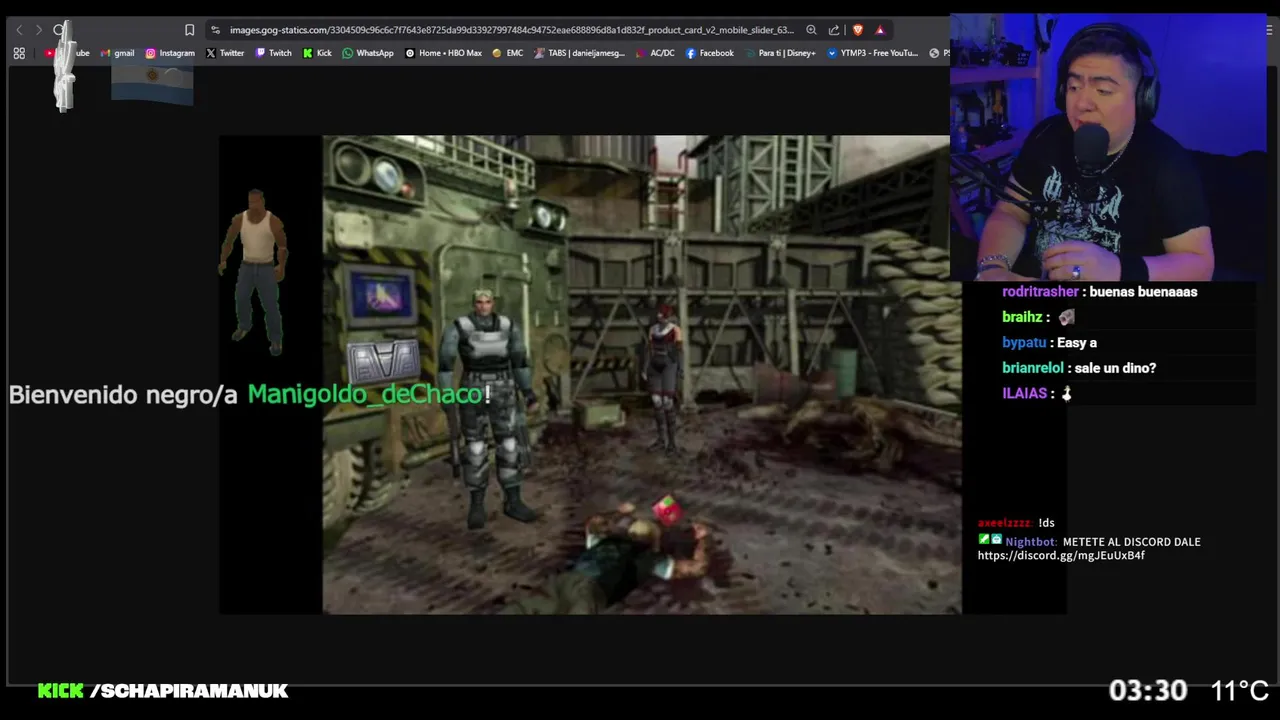Open site settings icon in address bar
1280x720 pixels.
coord(215,30)
